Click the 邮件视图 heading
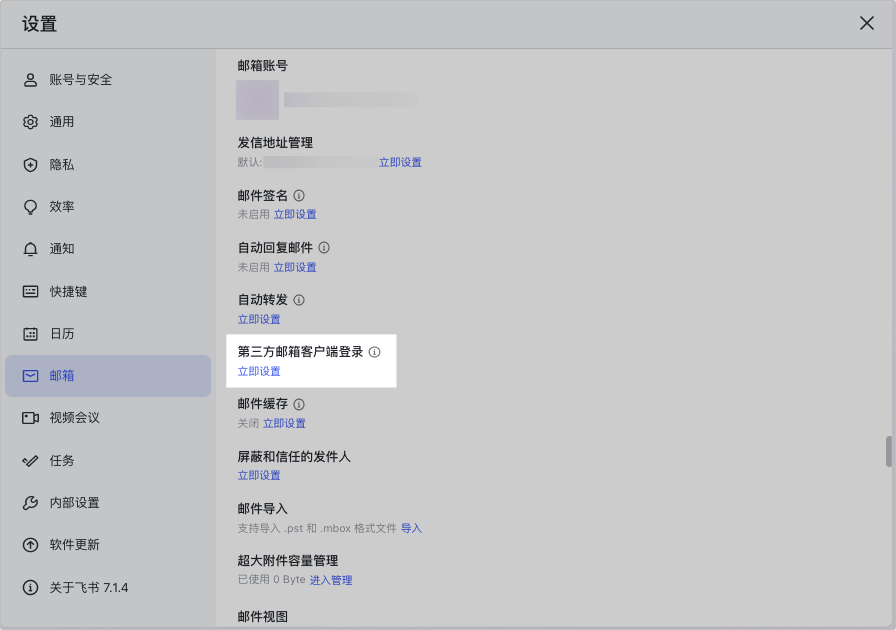The width and height of the screenshot is (896, 630). pos(263,616)
